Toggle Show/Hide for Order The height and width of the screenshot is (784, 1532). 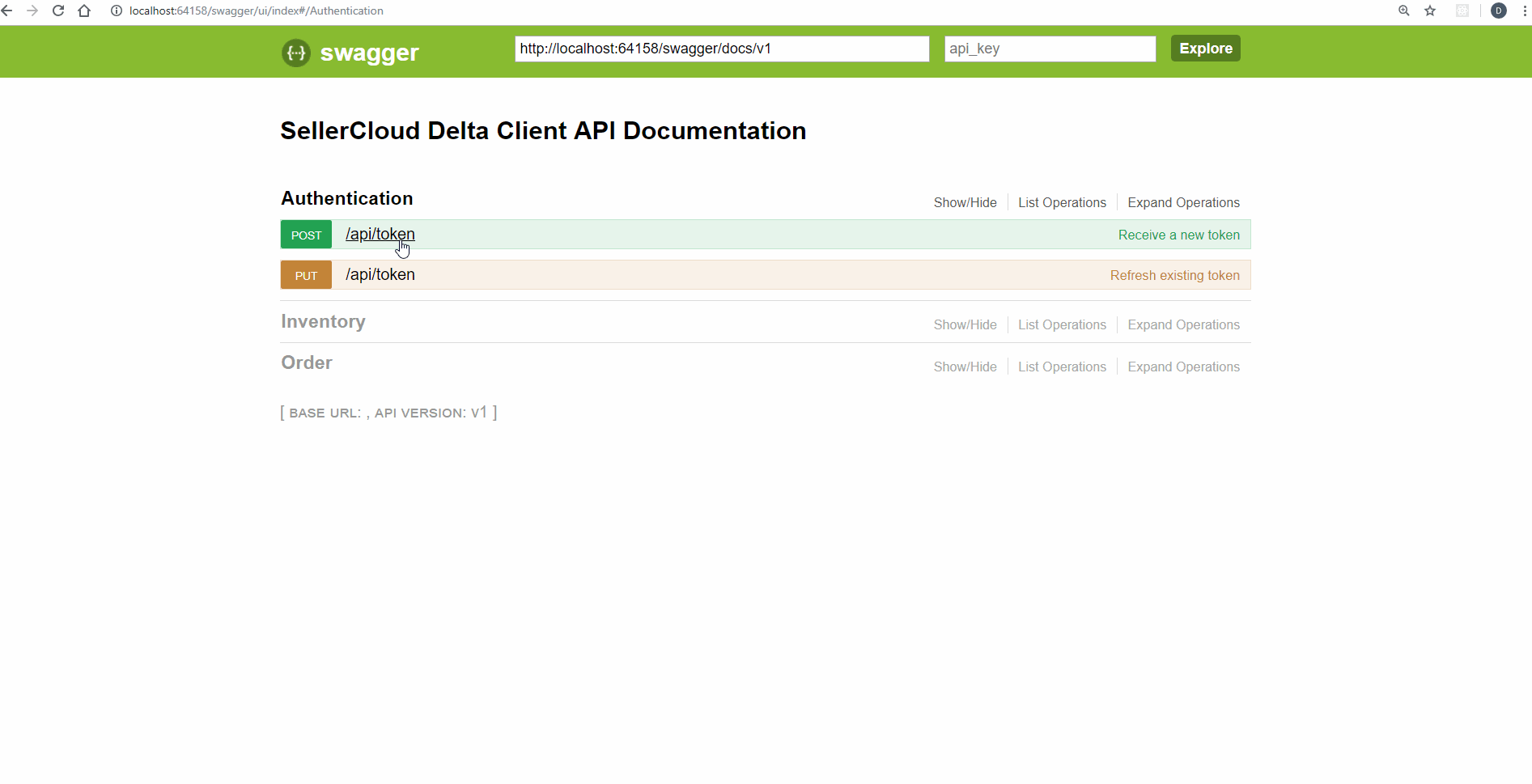click(x=965, y=367)
